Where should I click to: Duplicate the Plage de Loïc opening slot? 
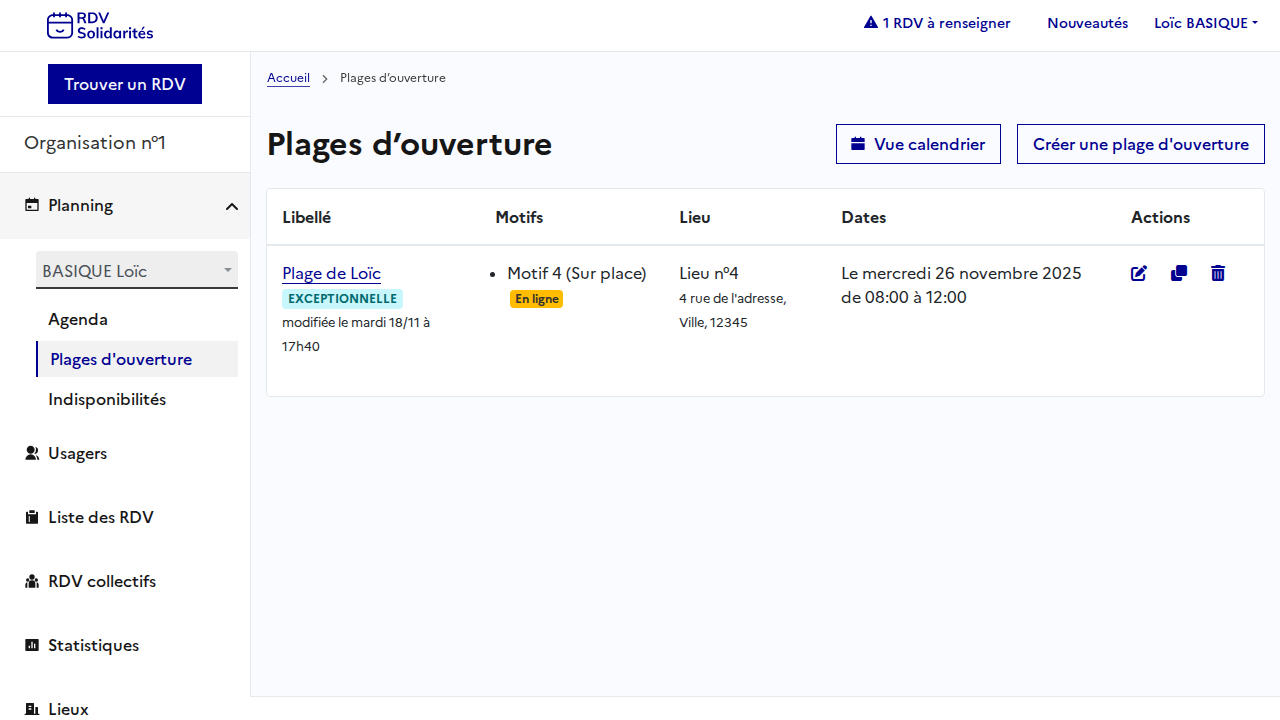[1179, 273]
